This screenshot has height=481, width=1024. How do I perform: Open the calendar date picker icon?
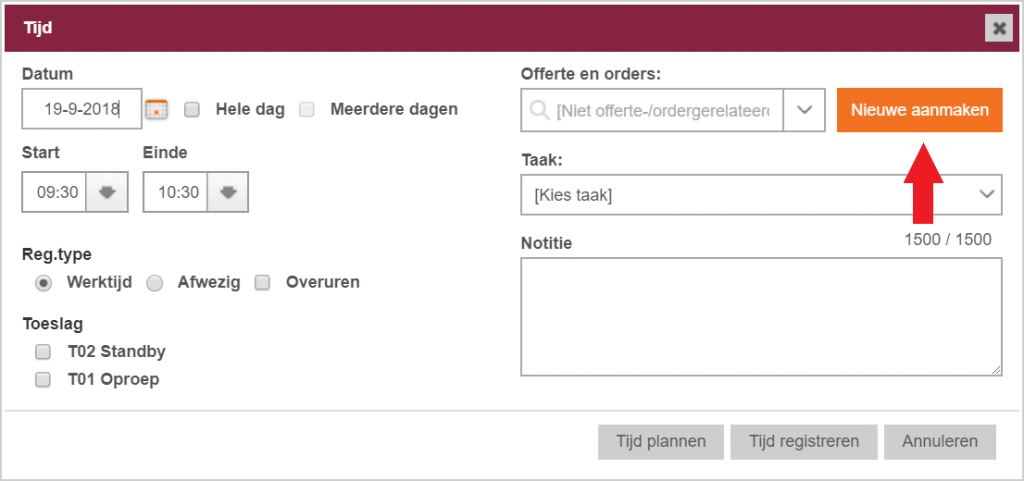(x=157, y=109)
